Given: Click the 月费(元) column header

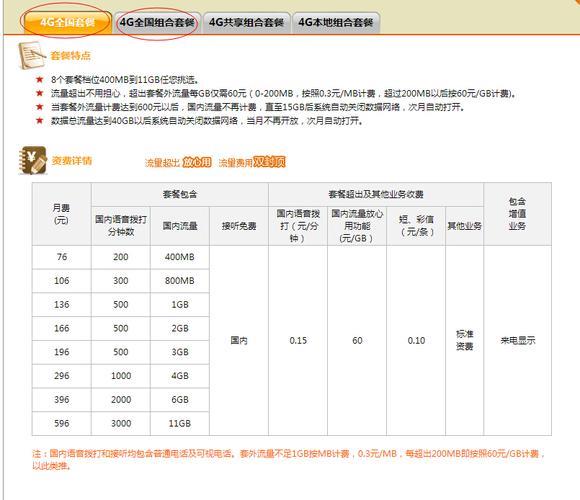Looking at the screenshot, I should click(61, 214).
